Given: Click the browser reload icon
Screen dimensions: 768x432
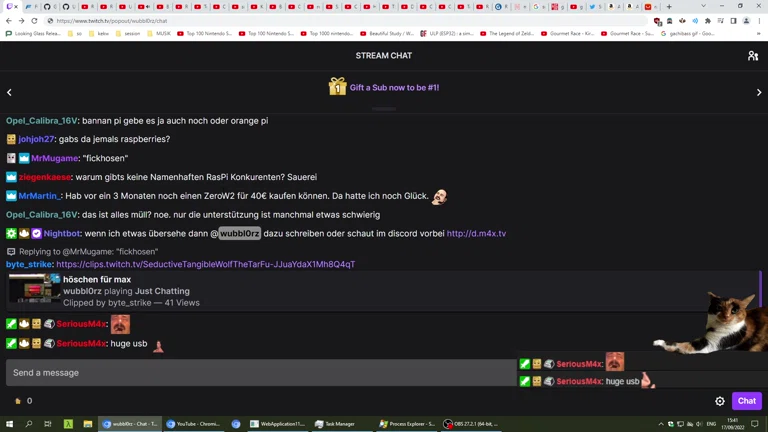Looking at the screenshot, I should [x=34, y=20].
